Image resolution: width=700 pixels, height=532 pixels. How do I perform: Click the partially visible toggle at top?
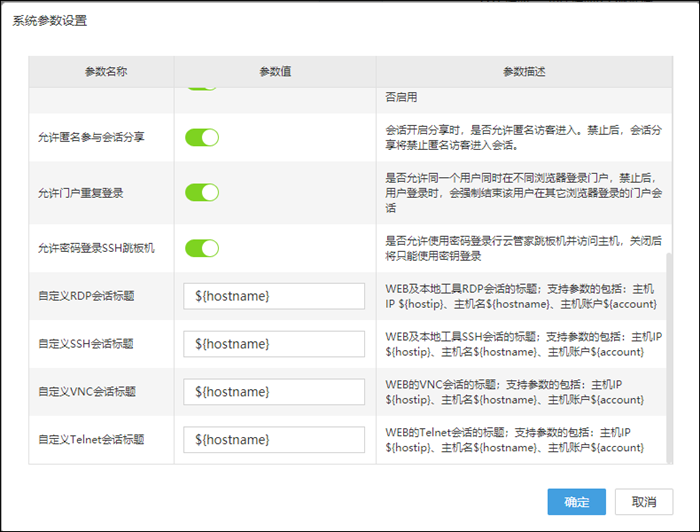(201, 90)
